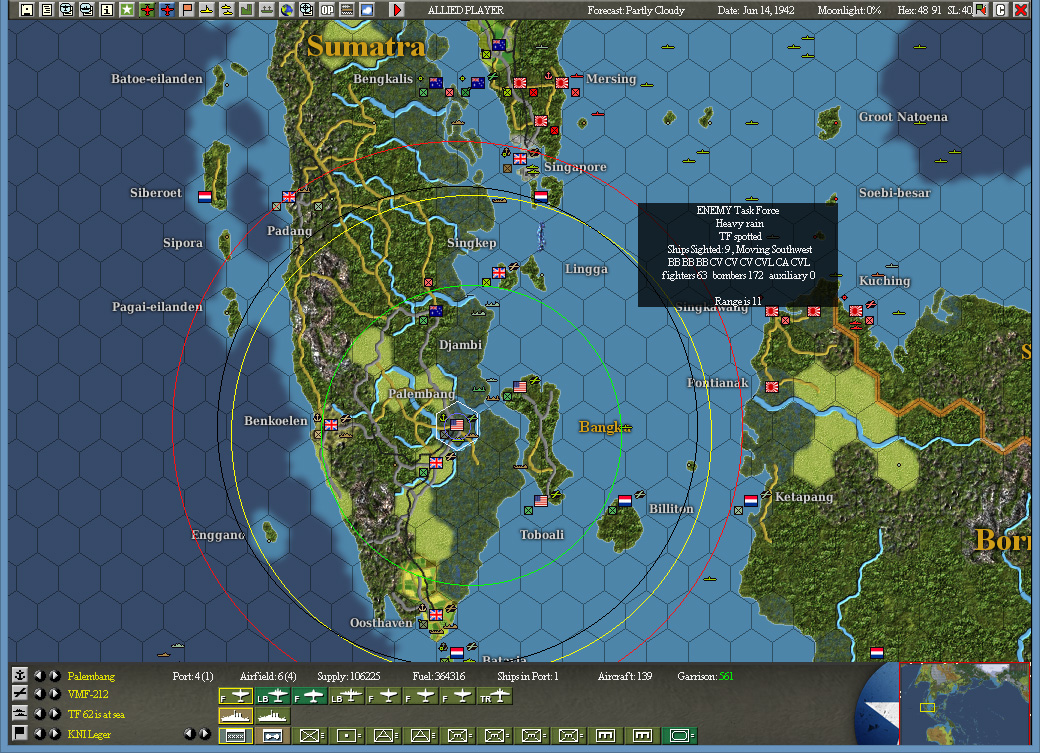Click the British flag at Oosthaven
This screenshot has height=753, width=1040.
(436, 615)
